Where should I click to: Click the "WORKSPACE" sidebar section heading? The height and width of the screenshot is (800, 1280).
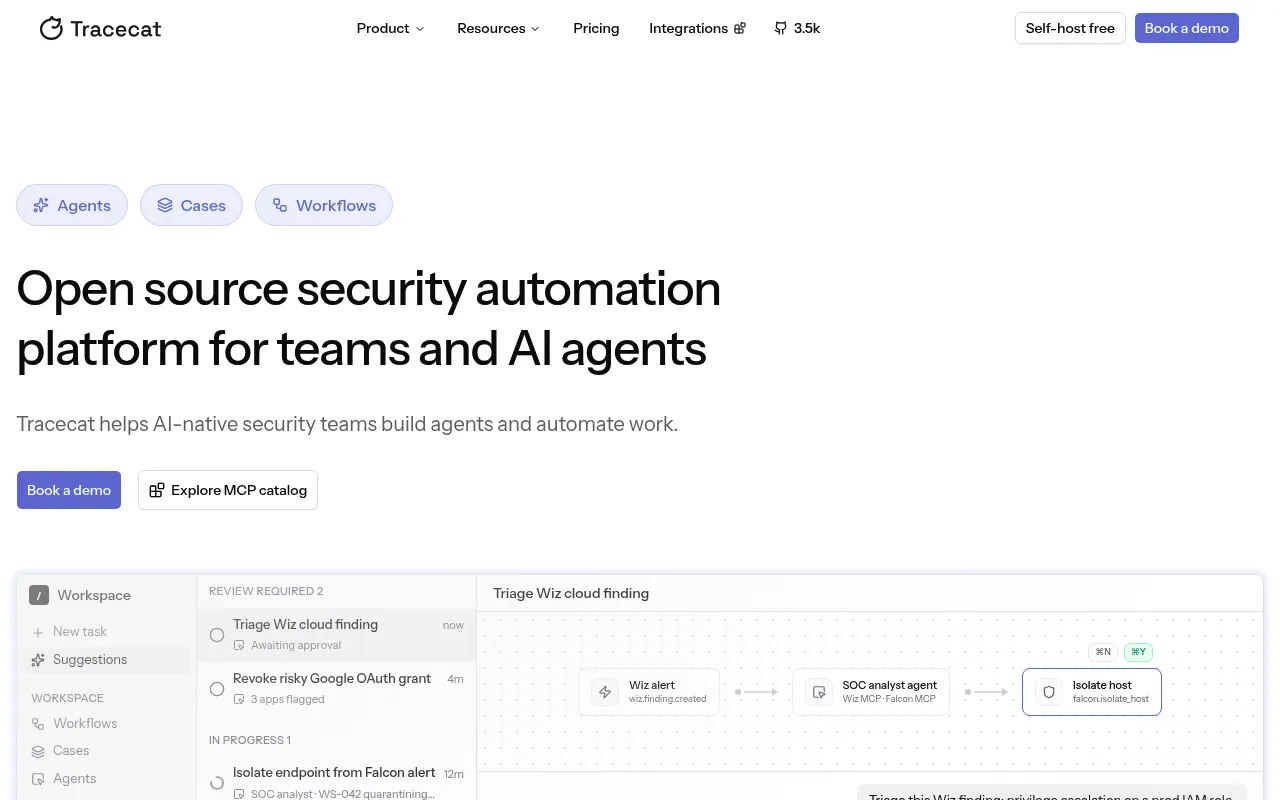pyautogui.click(x=68, y=698)
